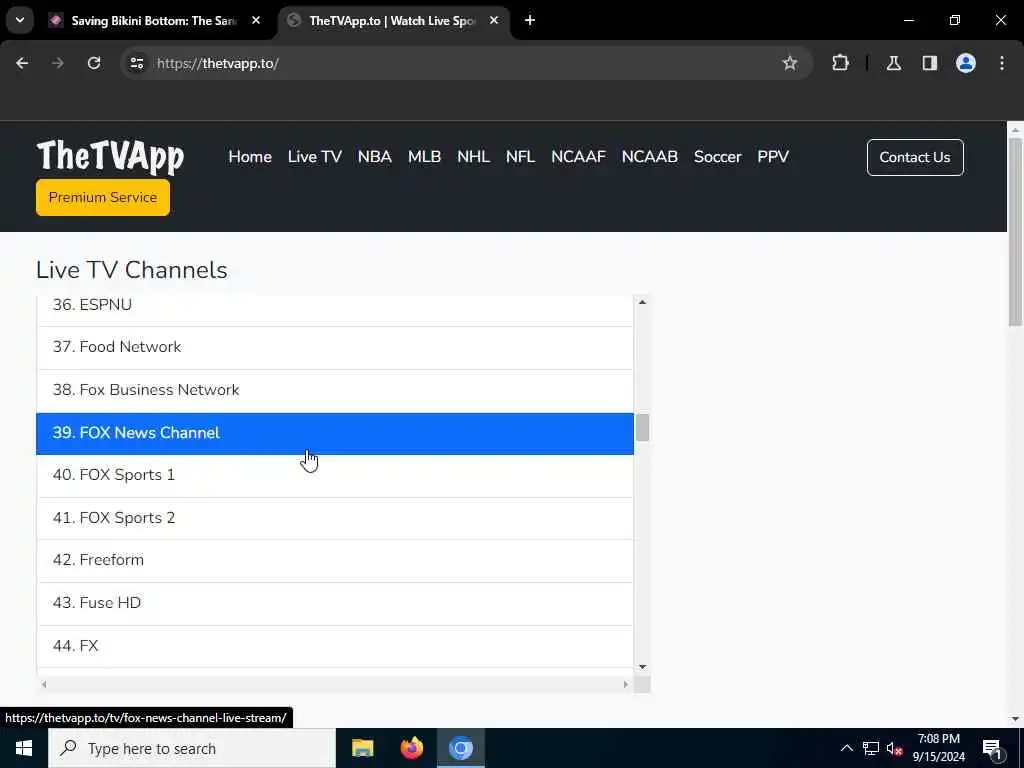This screenshot has height=768, width=1024.
Task: Open channel 39. FOX News Channel
Action: pyautogui.click(x=335, y=433)
